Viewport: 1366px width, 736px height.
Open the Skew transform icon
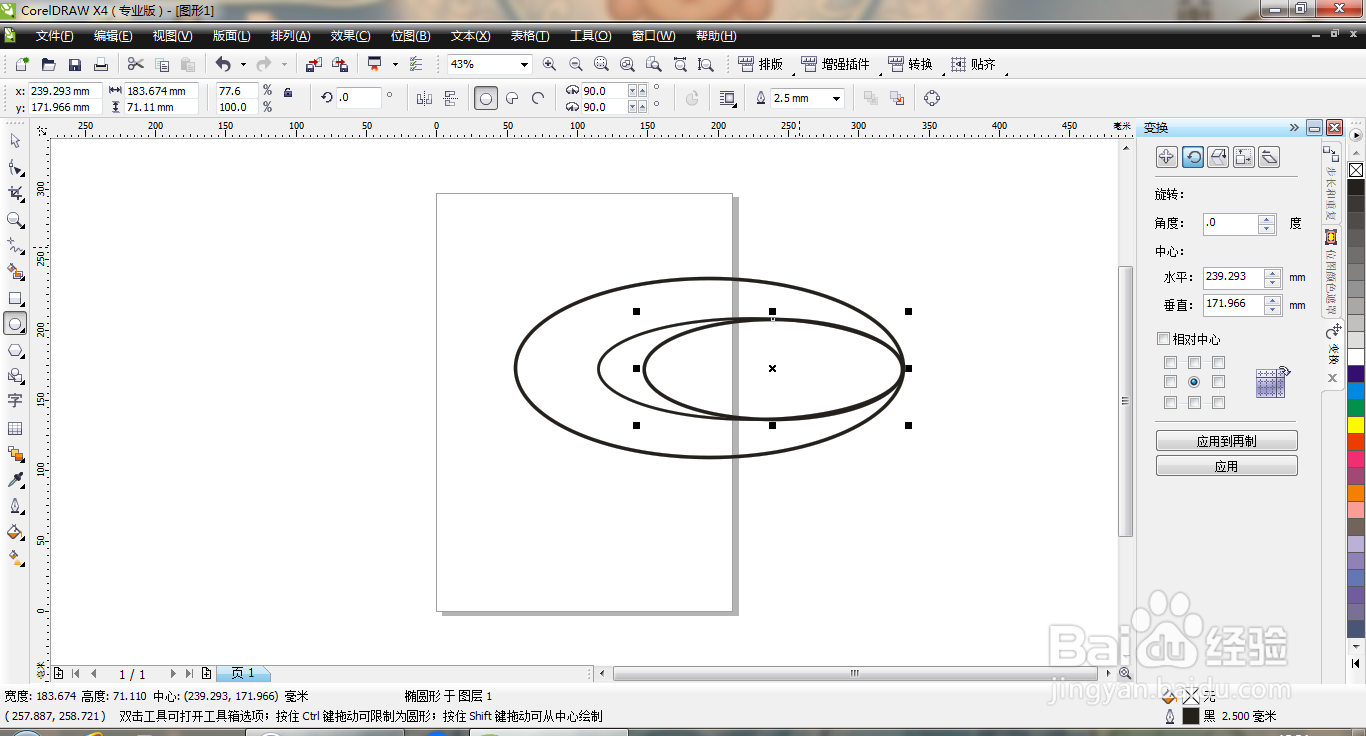[1270, 157]
